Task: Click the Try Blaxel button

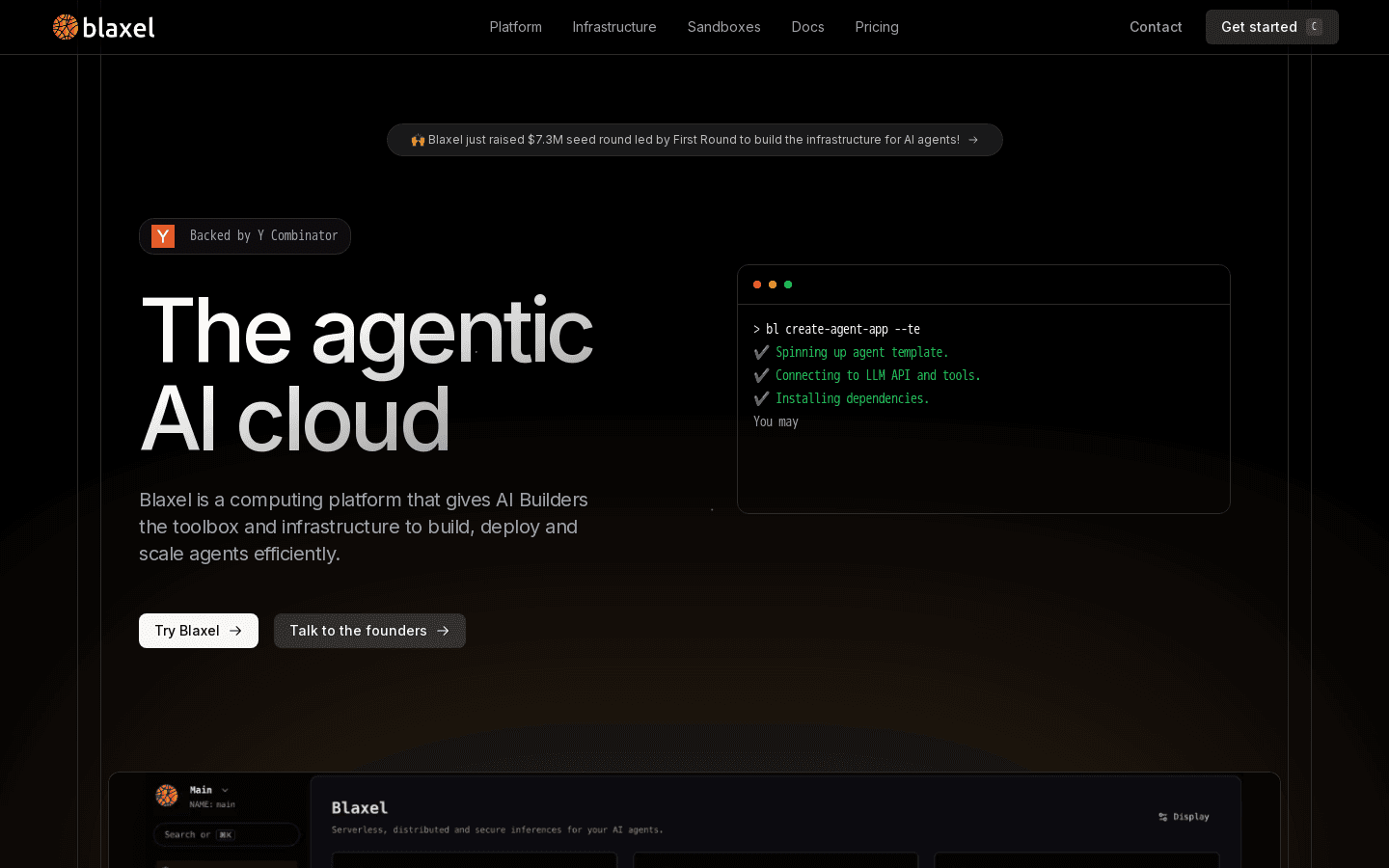Action: coord(198,631)
